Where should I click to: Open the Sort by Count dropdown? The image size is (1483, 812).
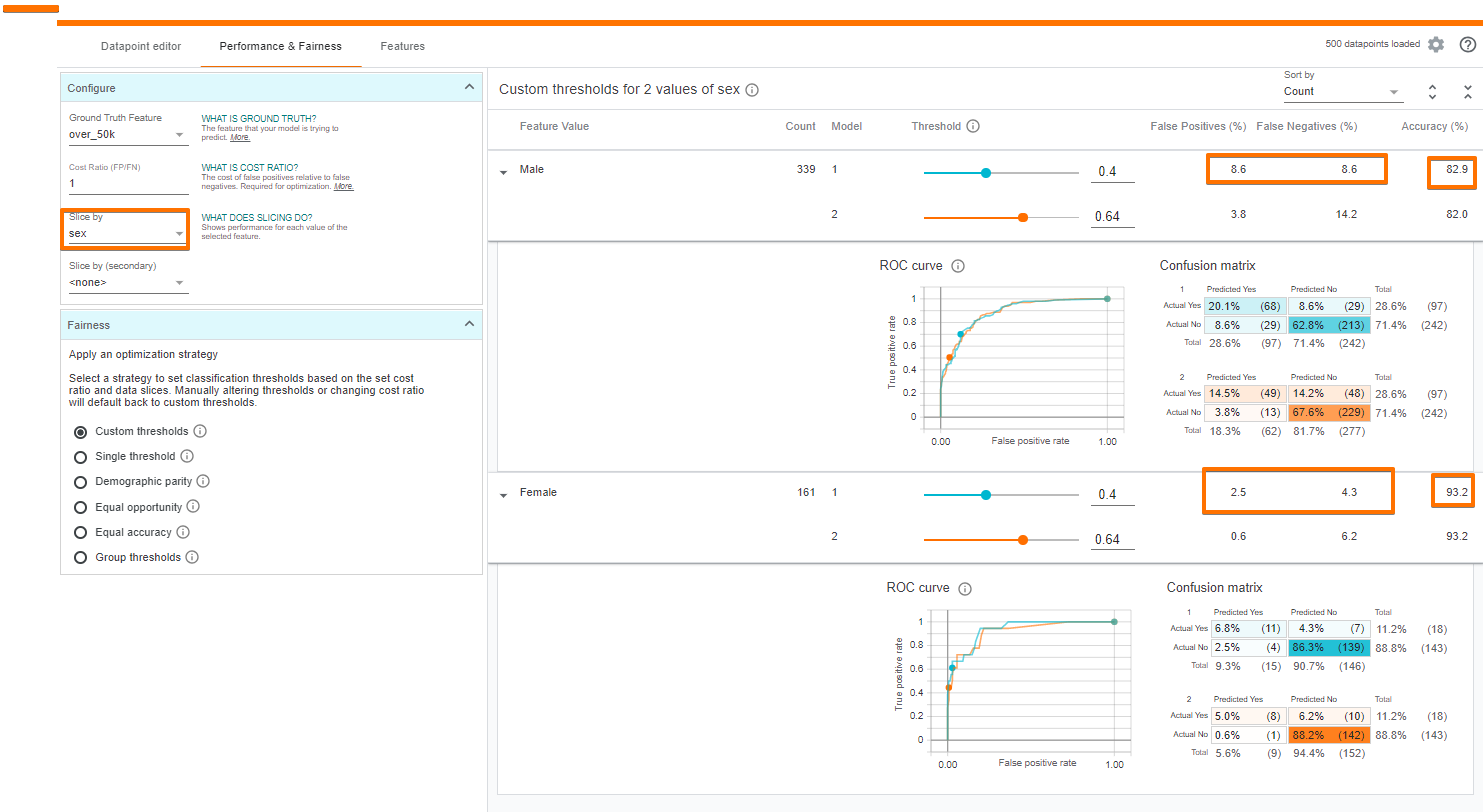click(1343, 92)
